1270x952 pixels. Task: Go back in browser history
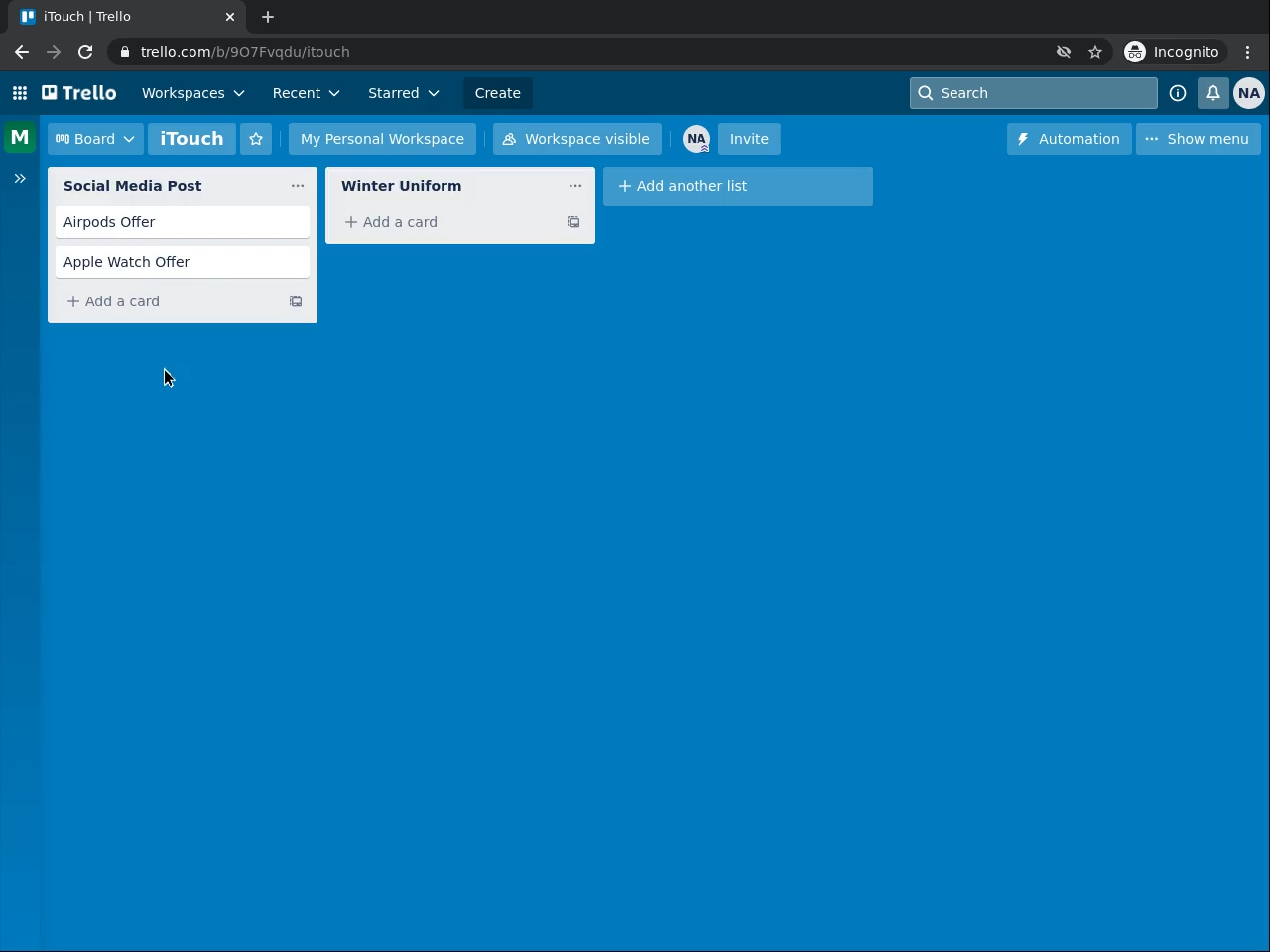[22, 52]
